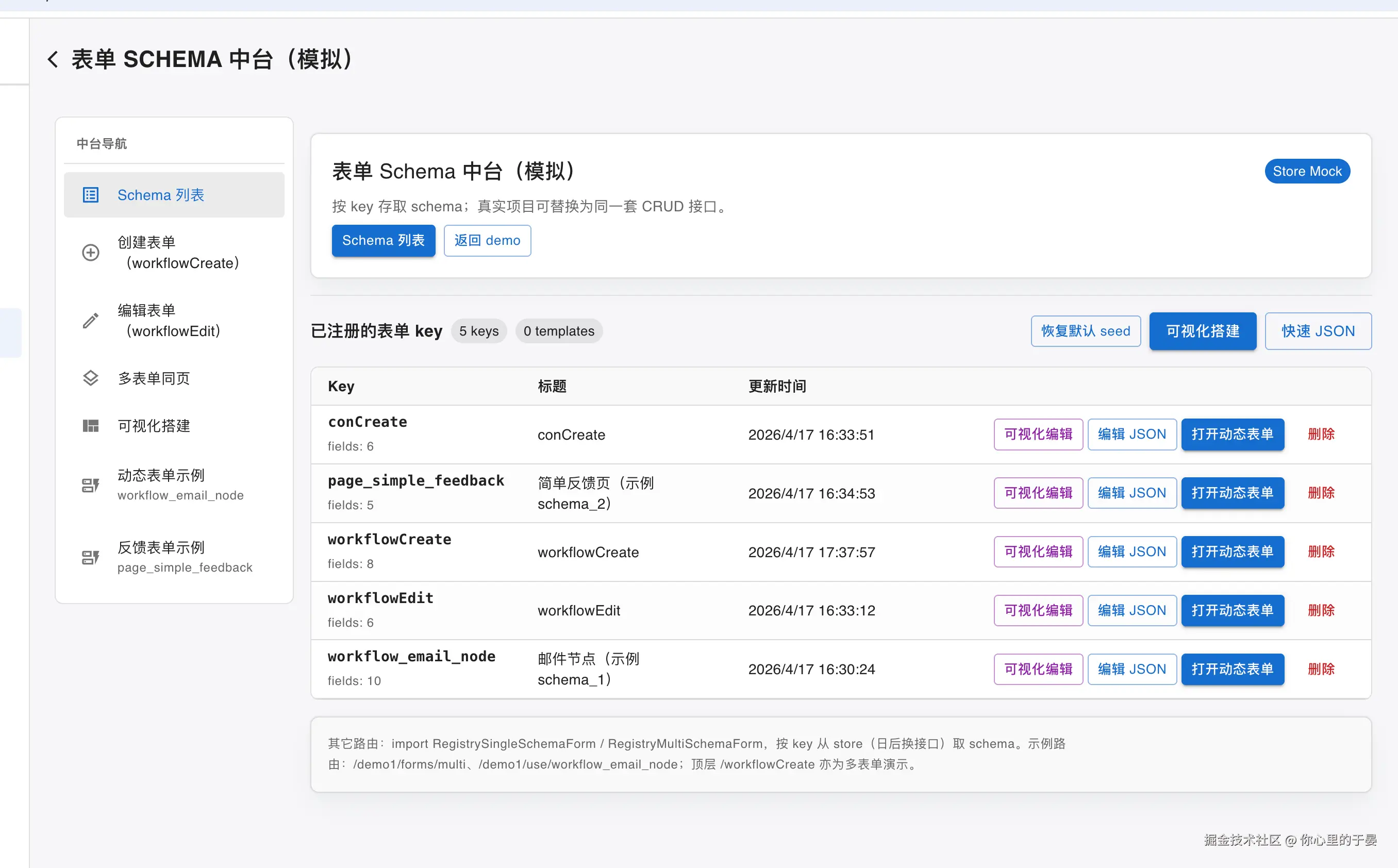Click 编辑 JSON for workflowCreate row
This screenshot has height=868, width=1398.
click(1132, 552)
